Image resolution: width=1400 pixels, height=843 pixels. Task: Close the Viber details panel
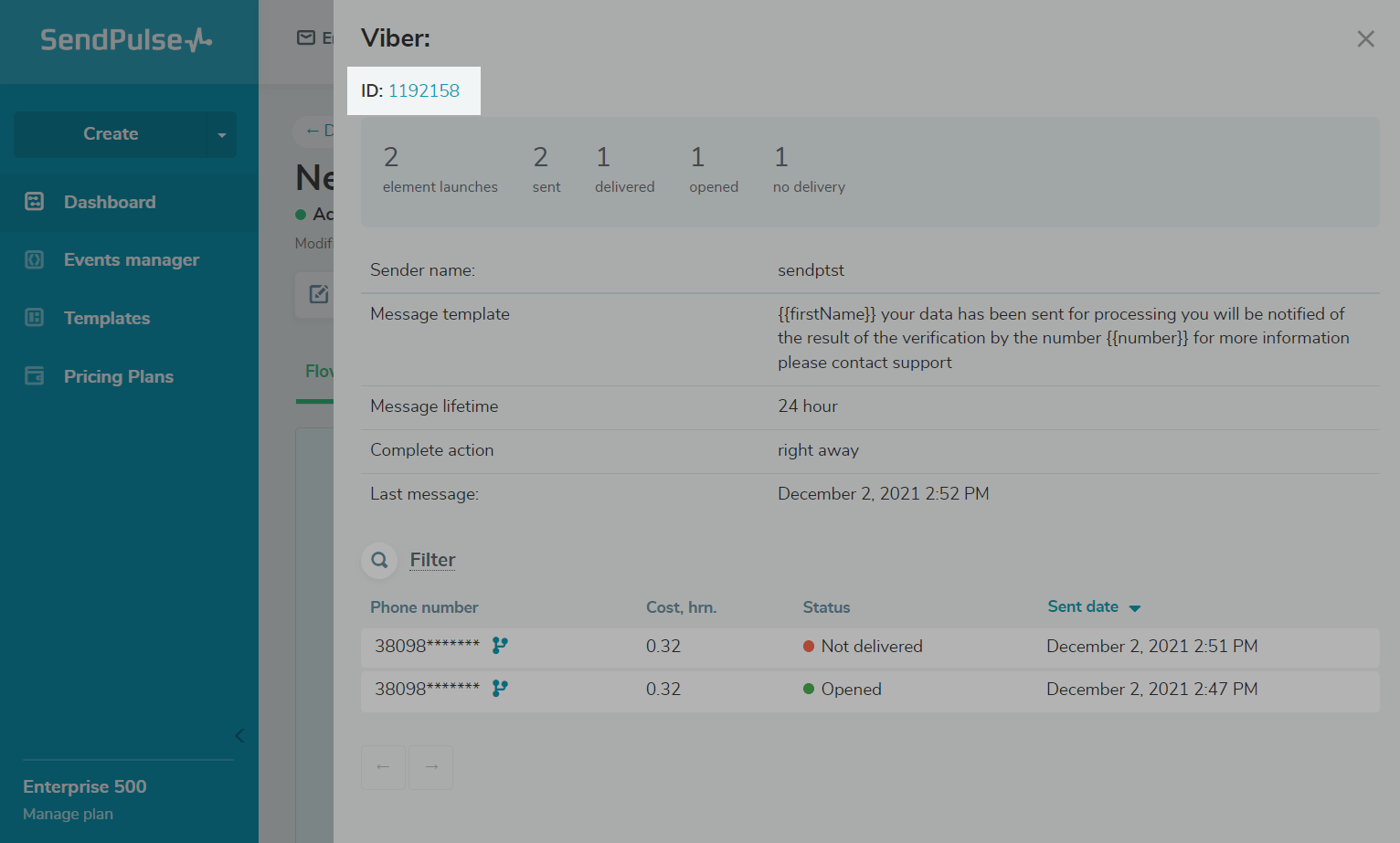[x=1365, y=39]
